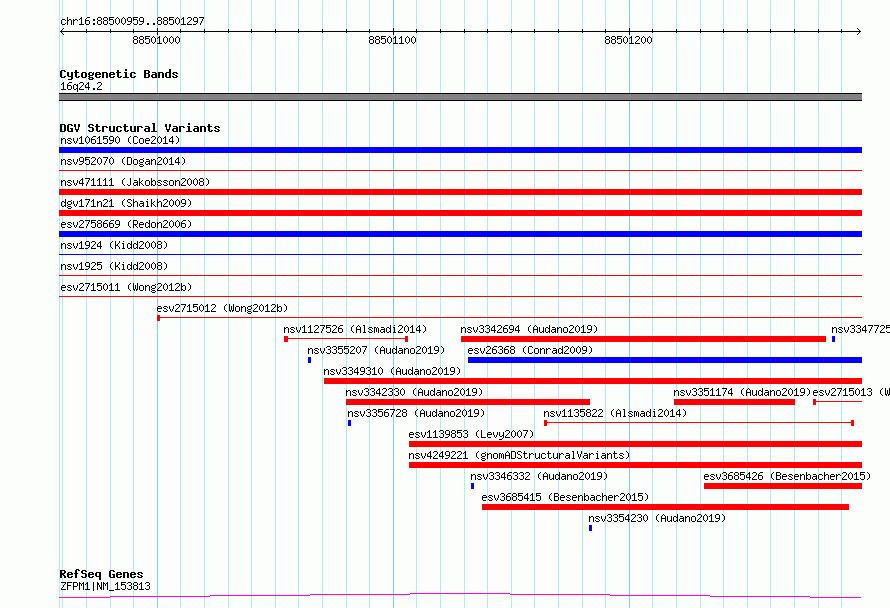Image resolution: width=890 pixels, height=608 pixels.
Task: Click the 88501100 ruler position label
Action: point(392,40)
